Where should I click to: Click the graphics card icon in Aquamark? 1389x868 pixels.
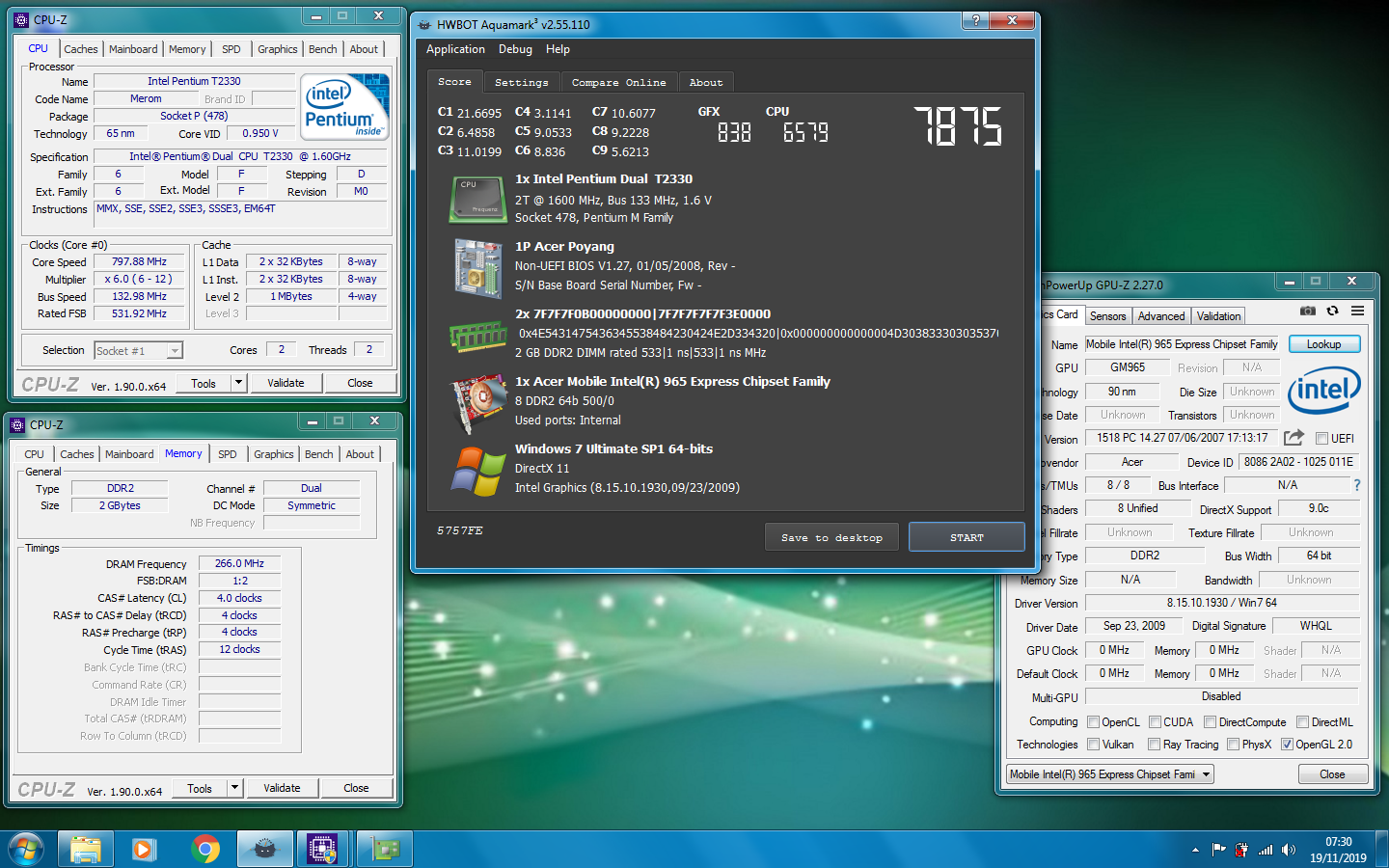[478, 404]
